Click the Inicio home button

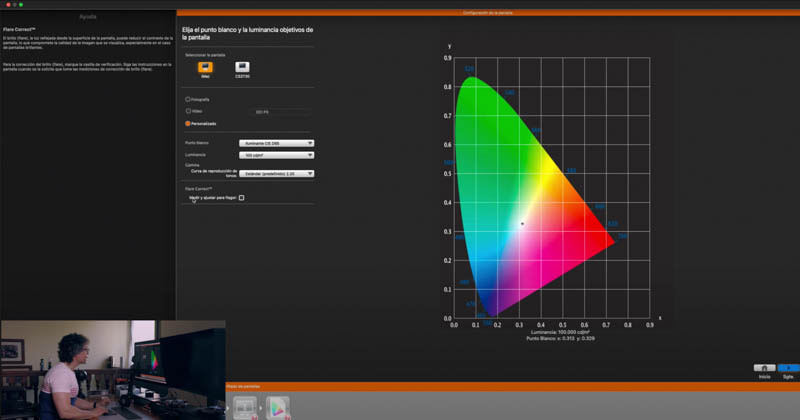tap(764, 368)
